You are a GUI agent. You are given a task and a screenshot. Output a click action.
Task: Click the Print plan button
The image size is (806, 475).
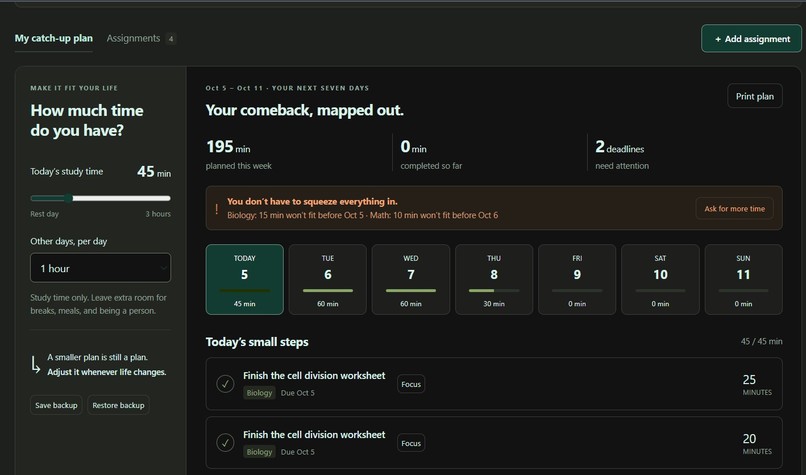tap(755, 96)
